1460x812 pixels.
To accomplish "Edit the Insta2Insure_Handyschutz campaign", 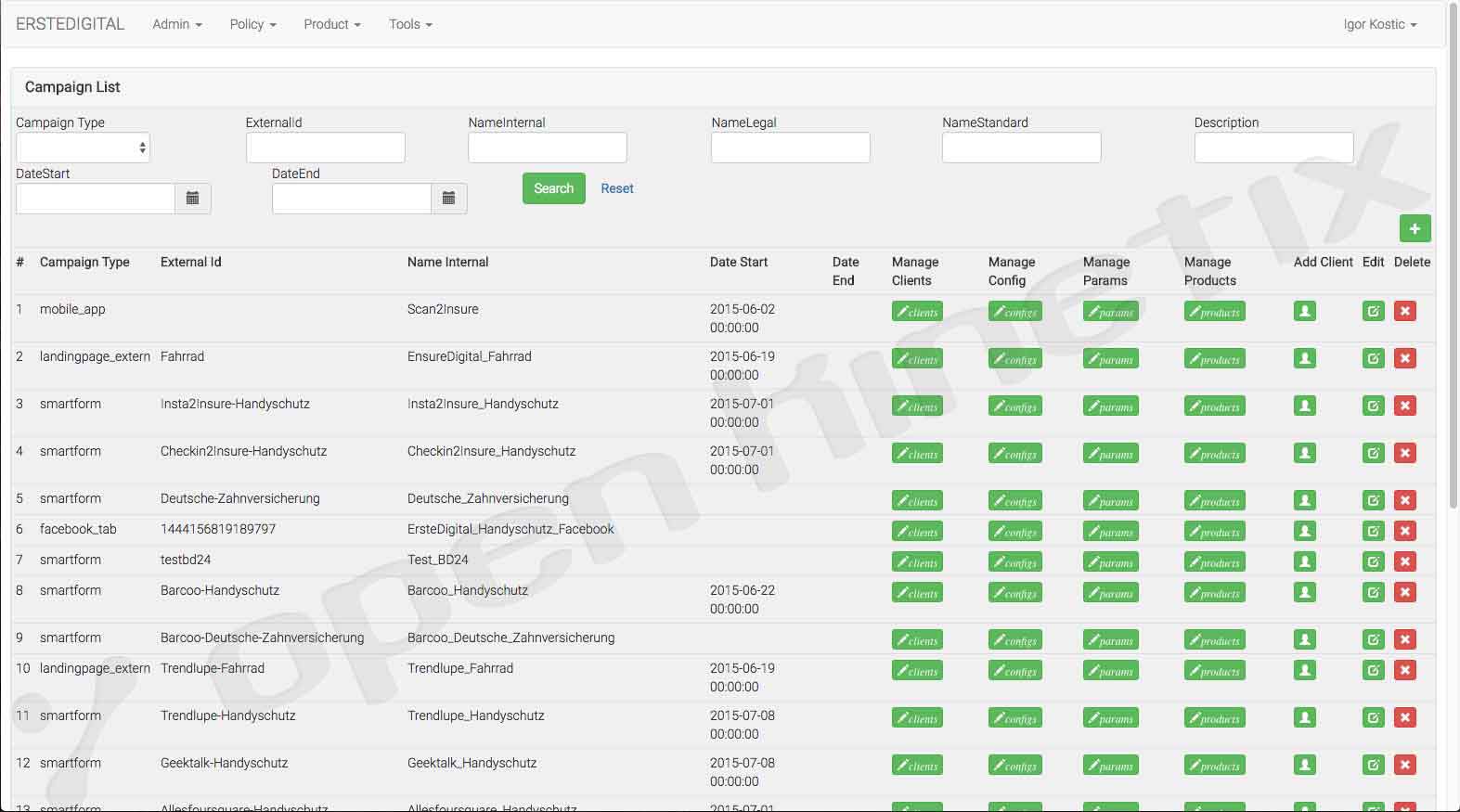I will tap(1374, 406).
